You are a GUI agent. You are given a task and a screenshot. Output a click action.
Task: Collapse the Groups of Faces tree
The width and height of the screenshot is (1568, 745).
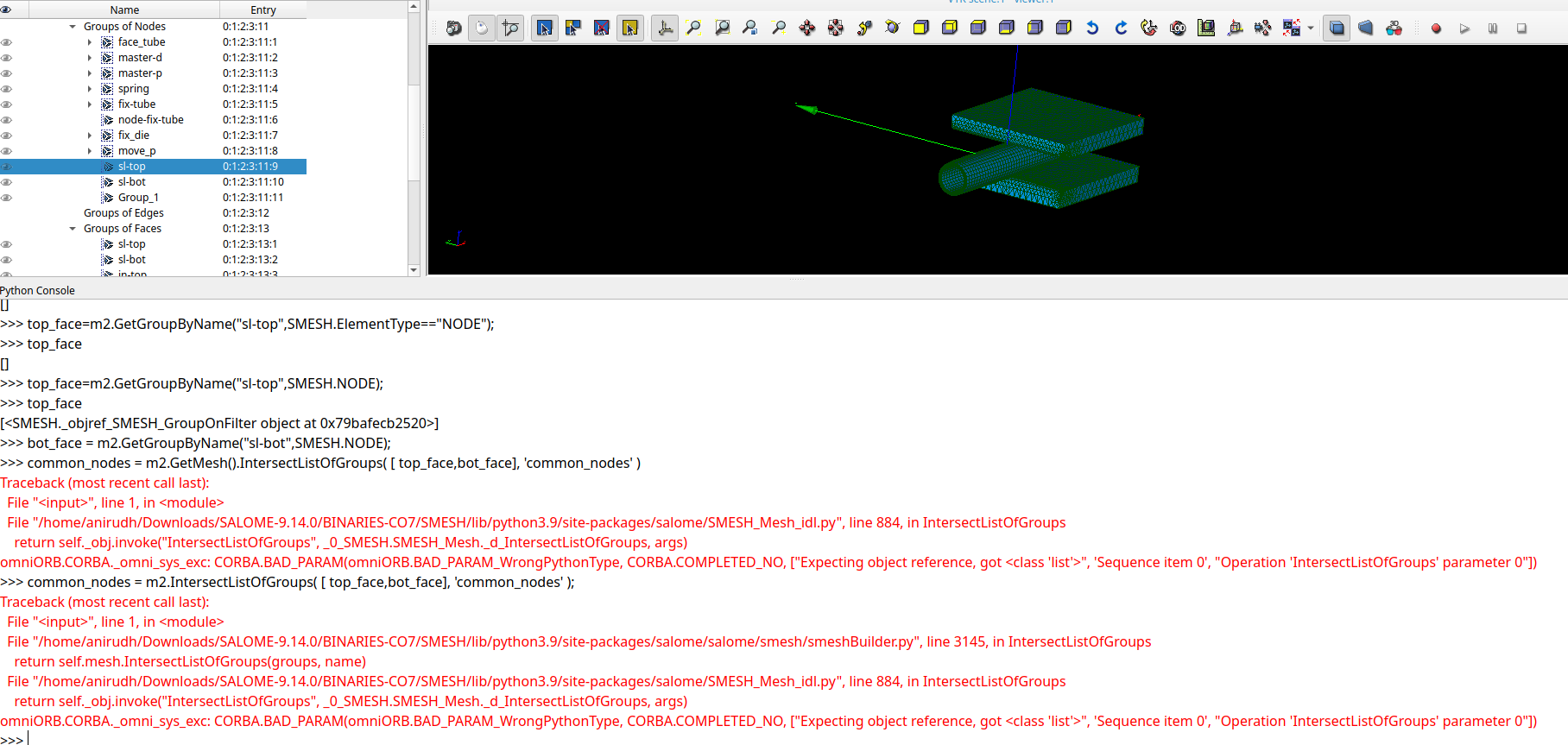(73, 229)
